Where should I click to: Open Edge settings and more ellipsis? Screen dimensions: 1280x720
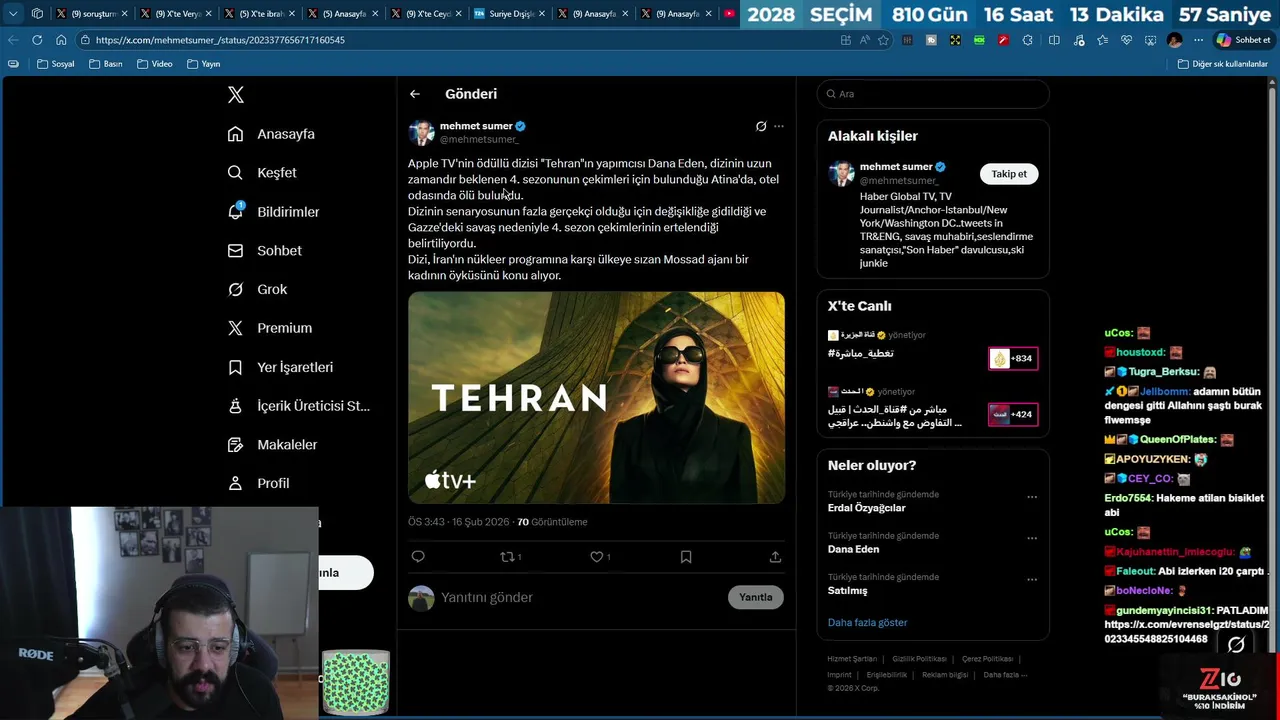click(x=1198, y=40)
